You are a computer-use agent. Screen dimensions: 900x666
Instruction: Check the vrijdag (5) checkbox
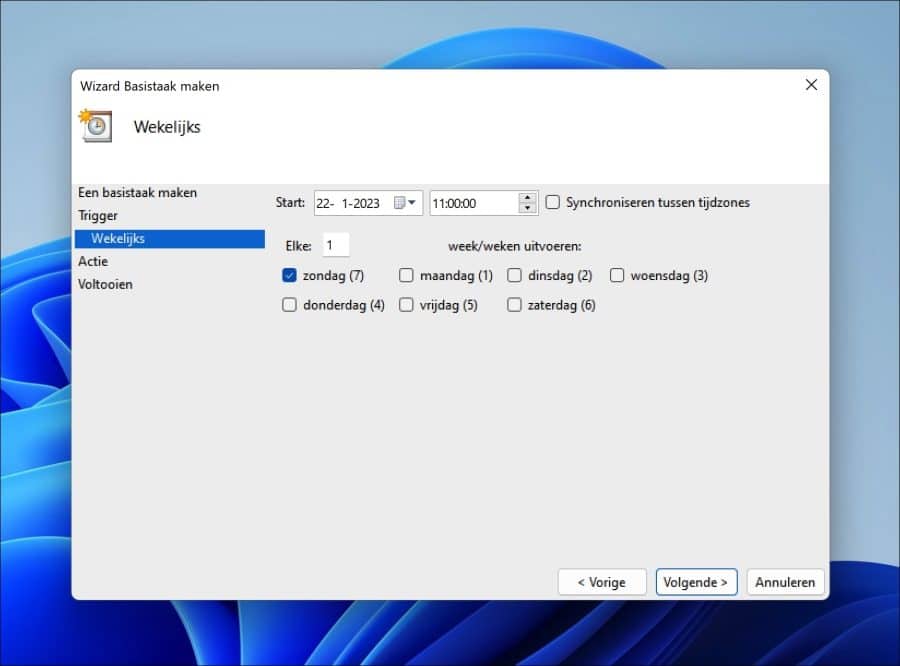[406, 305]
